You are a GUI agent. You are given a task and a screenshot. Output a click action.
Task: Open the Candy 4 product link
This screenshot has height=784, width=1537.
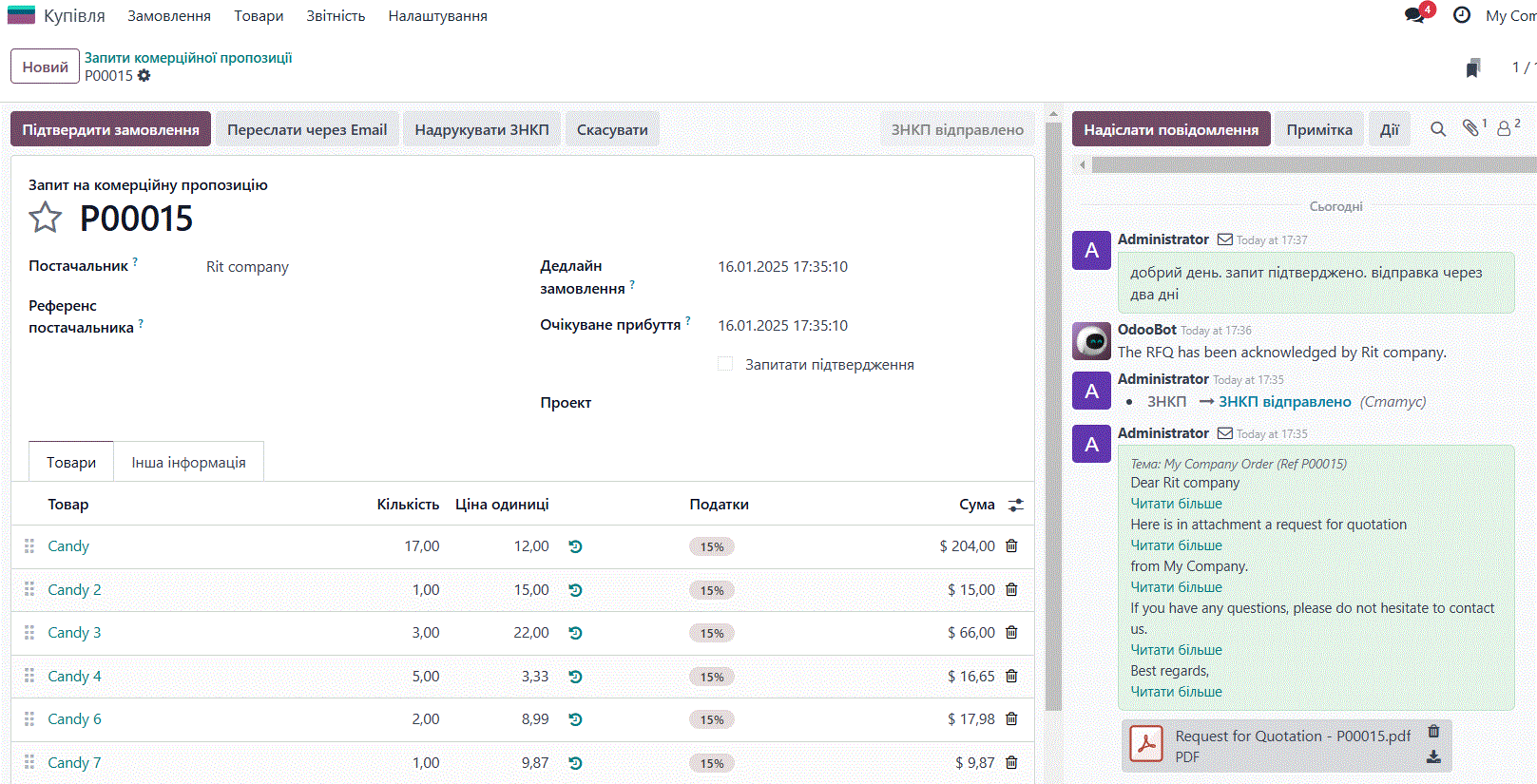74,677
